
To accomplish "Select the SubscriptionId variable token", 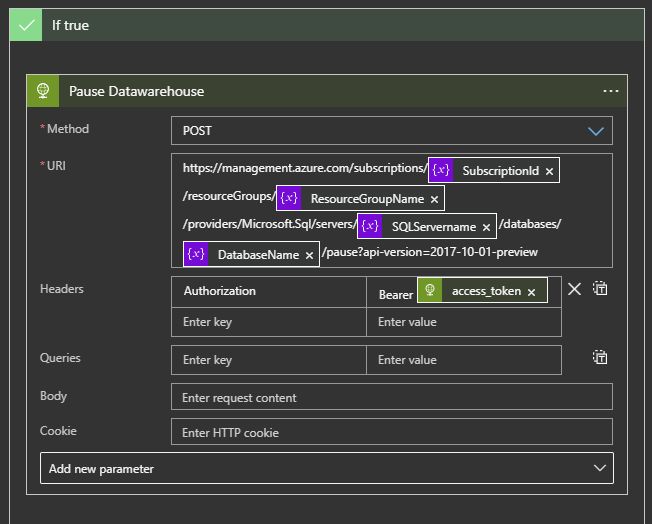I will [x=494, y=170].
